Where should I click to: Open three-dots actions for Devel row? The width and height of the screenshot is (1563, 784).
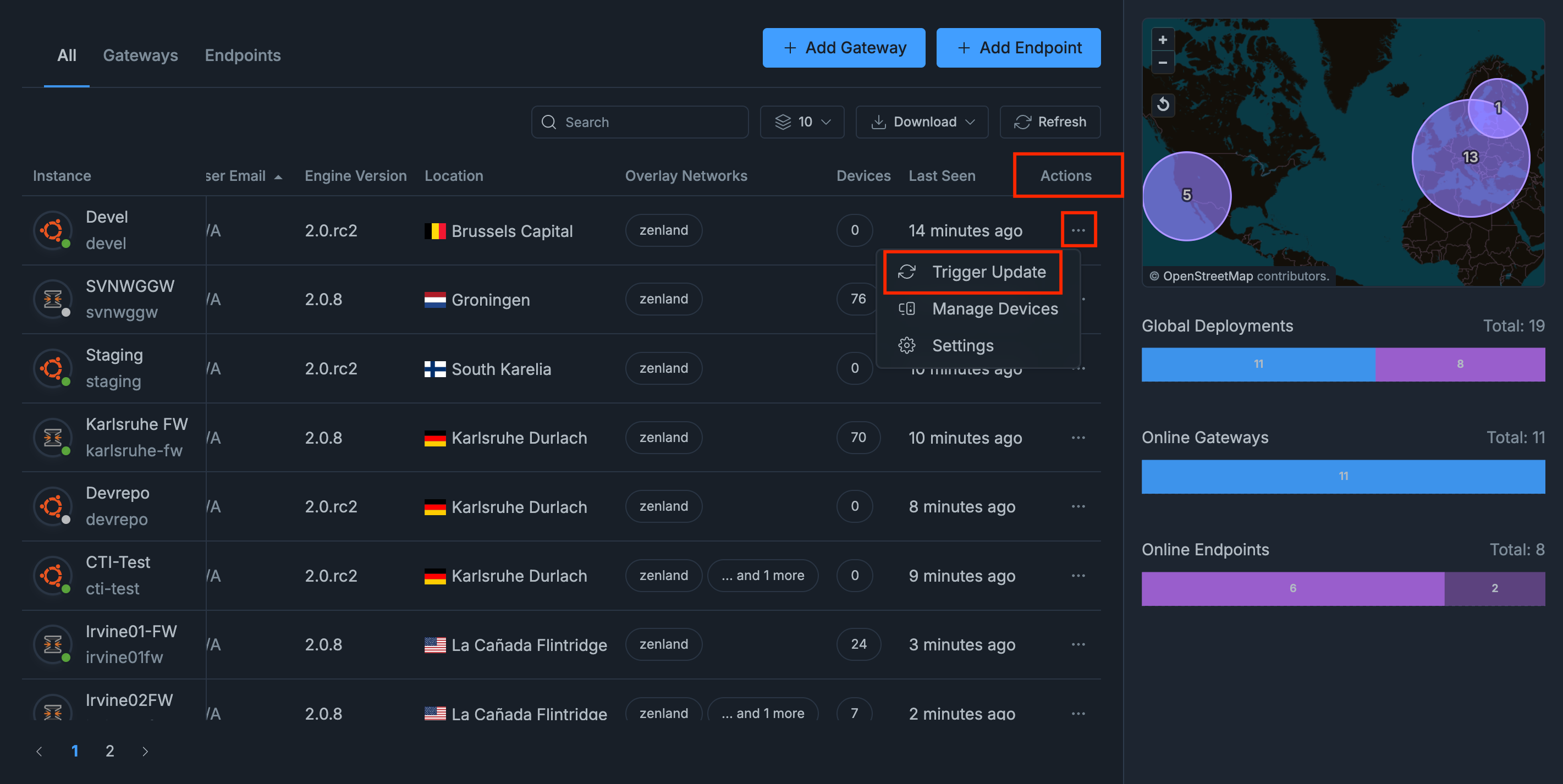[1077, 230]
